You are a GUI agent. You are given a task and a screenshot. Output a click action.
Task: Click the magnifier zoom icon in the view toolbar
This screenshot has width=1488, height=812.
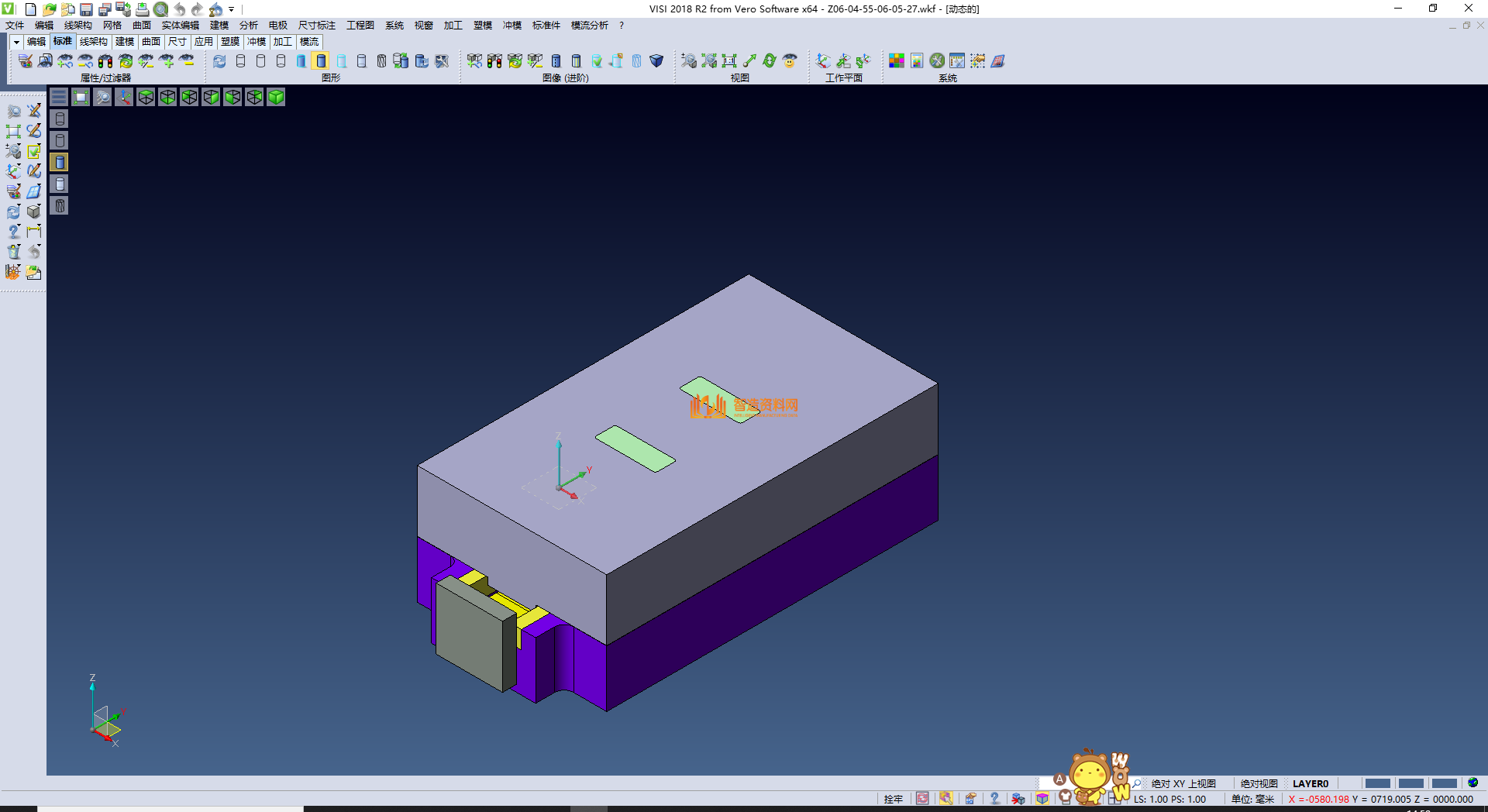pyautogui.click(x=102, y=96)
